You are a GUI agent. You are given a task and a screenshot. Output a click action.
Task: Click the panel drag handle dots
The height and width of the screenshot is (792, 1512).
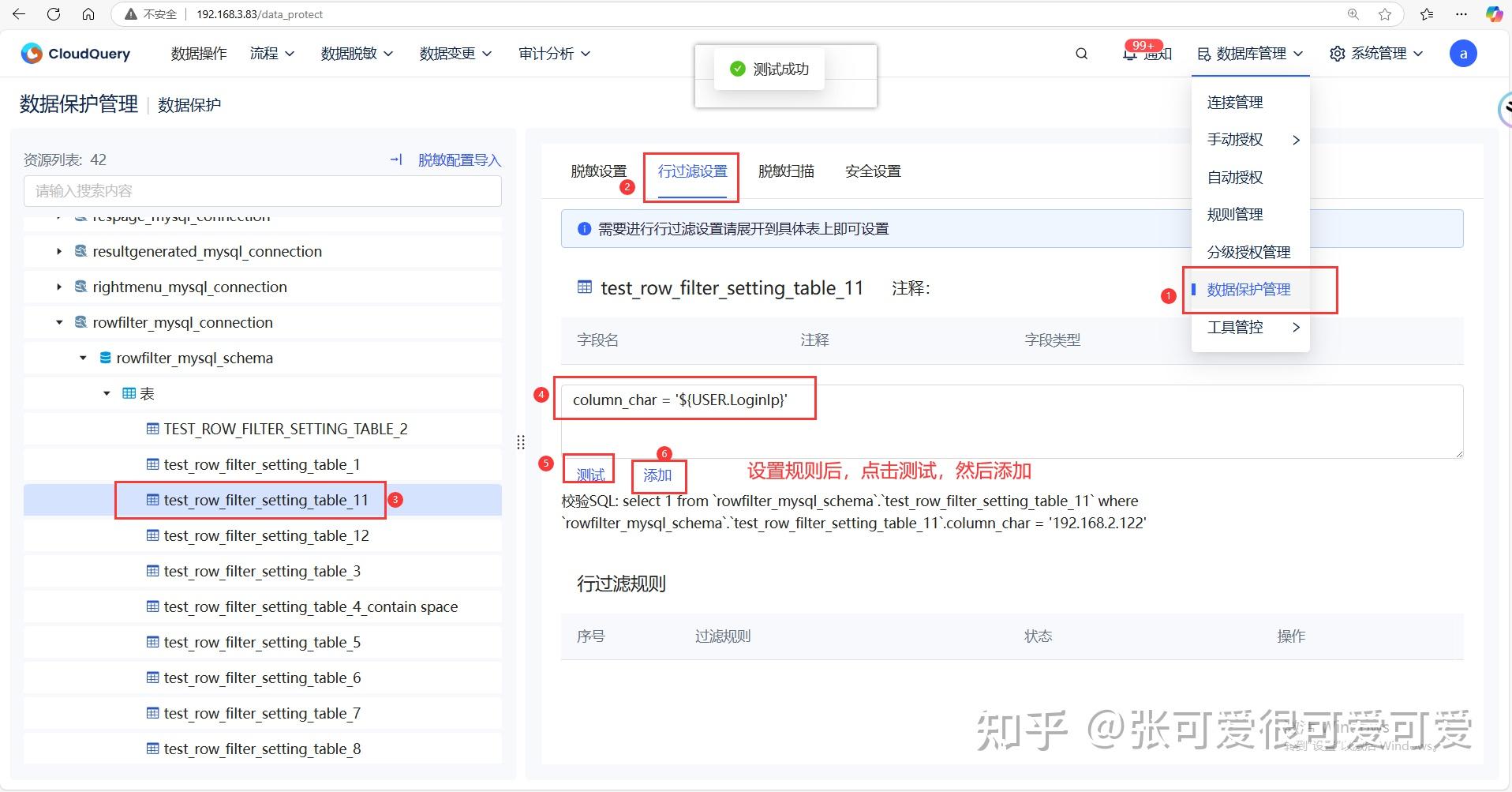pos(520,441)
